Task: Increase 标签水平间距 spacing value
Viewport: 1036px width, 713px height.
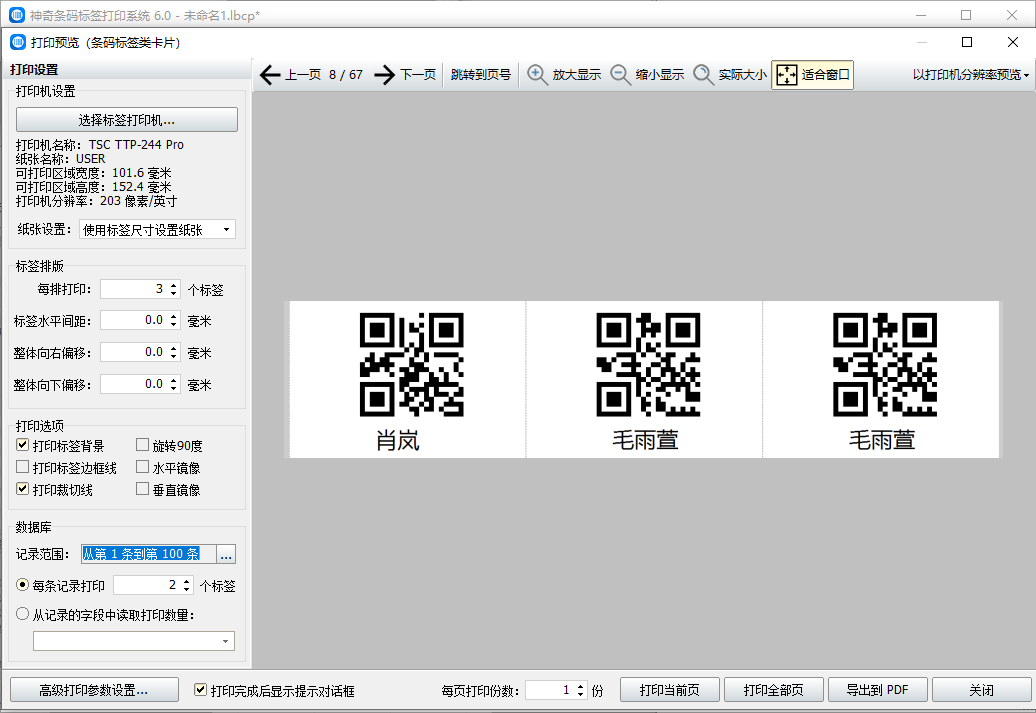Action: (174, 317)
